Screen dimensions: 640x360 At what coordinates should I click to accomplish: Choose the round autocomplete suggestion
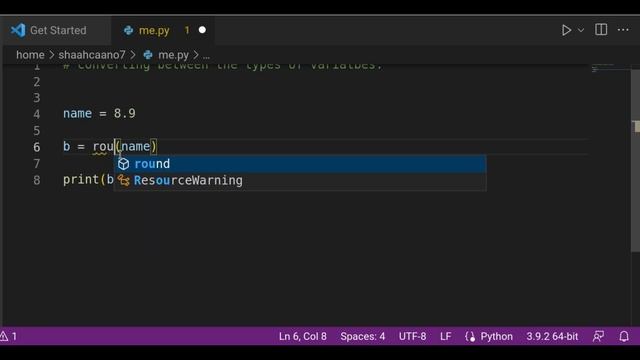pos(300,164)
